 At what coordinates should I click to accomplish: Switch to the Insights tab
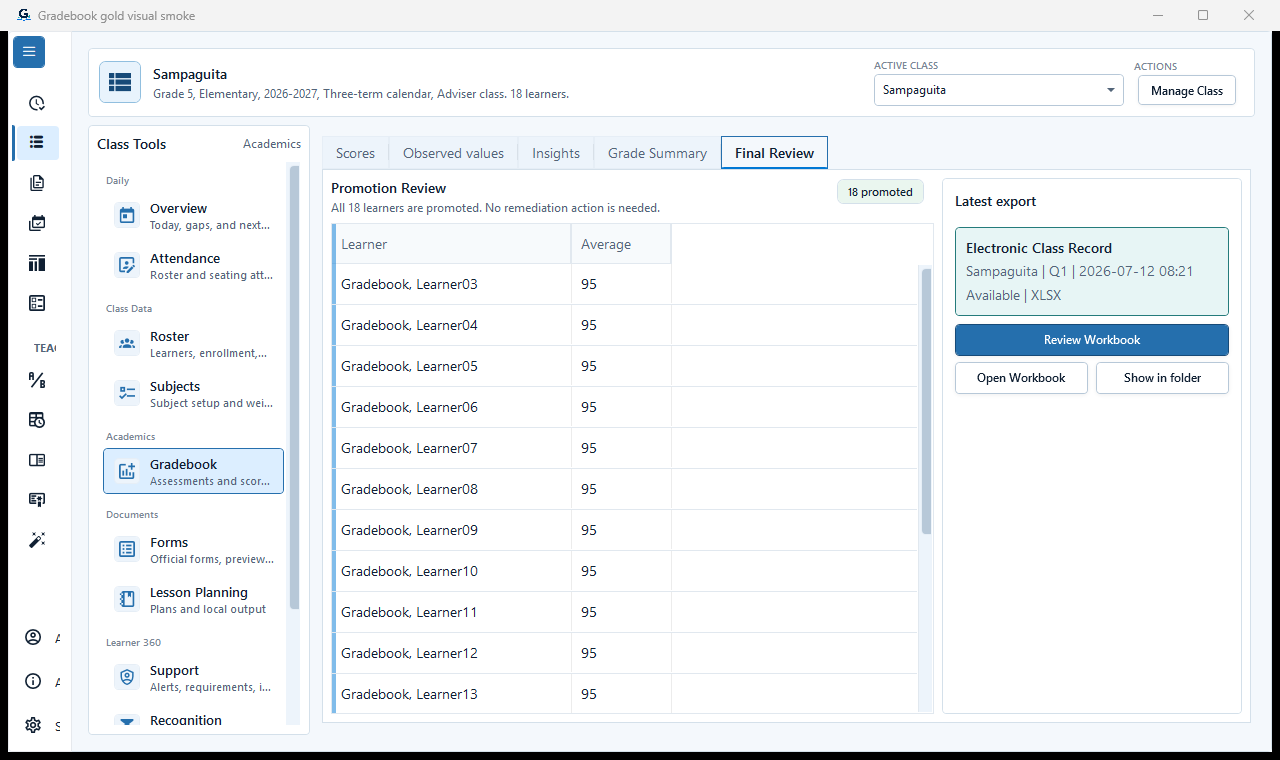coord(556,153)
